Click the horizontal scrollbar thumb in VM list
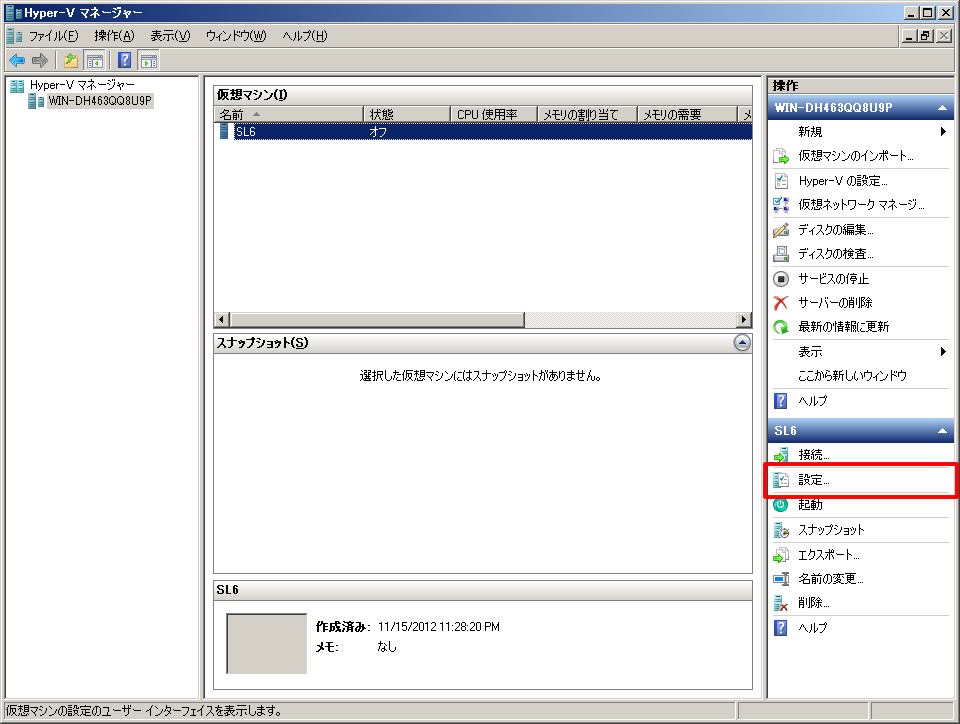 pyautogui.click(x=377, y=319)
